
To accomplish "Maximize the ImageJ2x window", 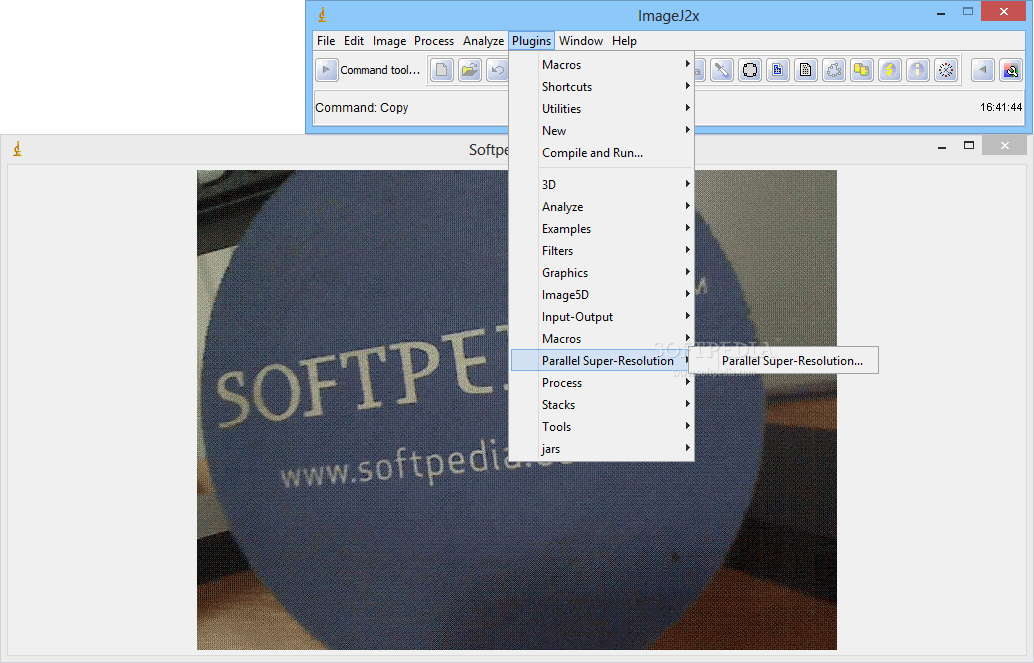I will point(967,12).
